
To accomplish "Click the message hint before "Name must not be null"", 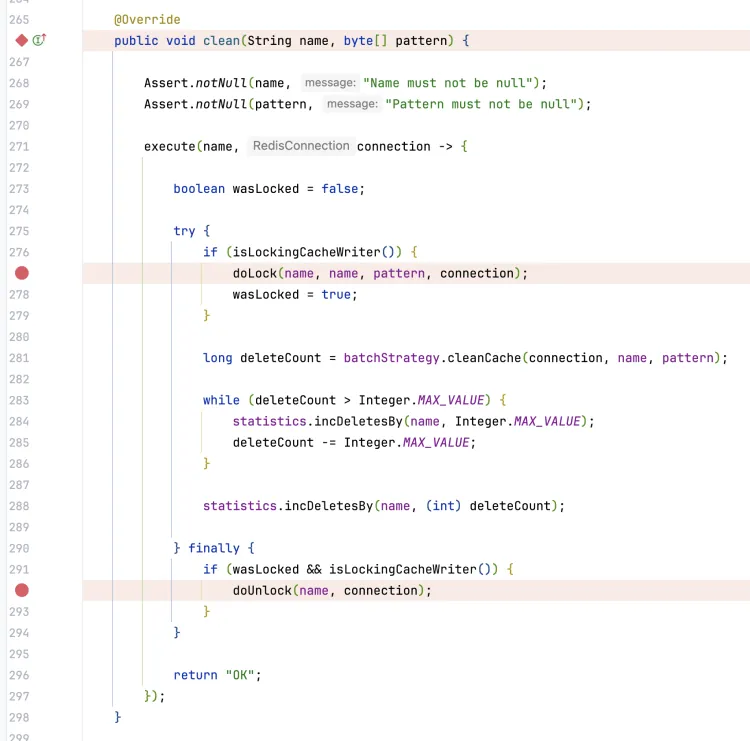I will (329, 83).
